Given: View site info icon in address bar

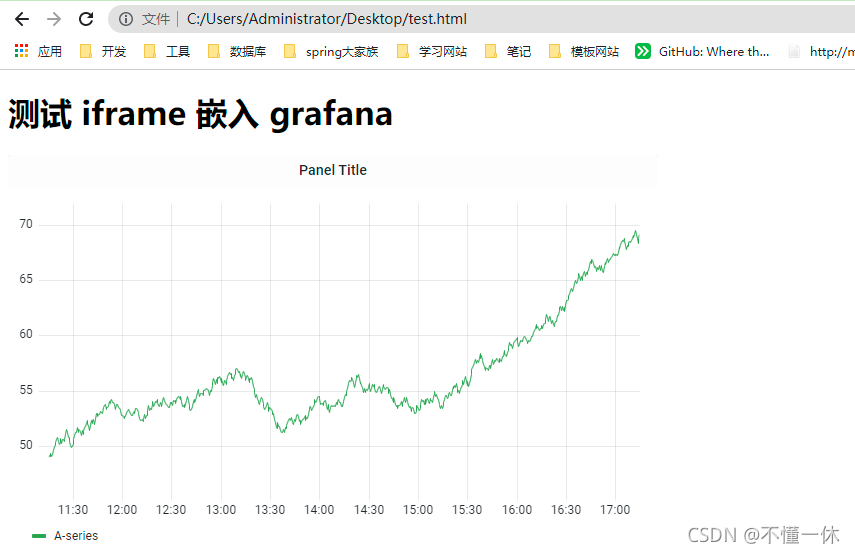Looking at the screenshot, I should [x=126, y=19].
